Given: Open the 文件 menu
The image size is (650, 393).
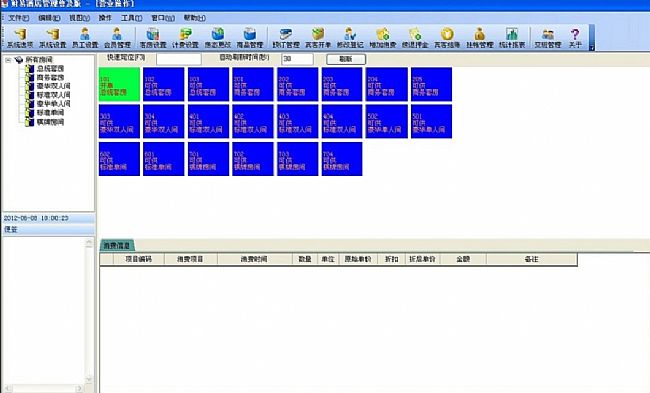Looking at the screenshot, I should coord(18,18).
